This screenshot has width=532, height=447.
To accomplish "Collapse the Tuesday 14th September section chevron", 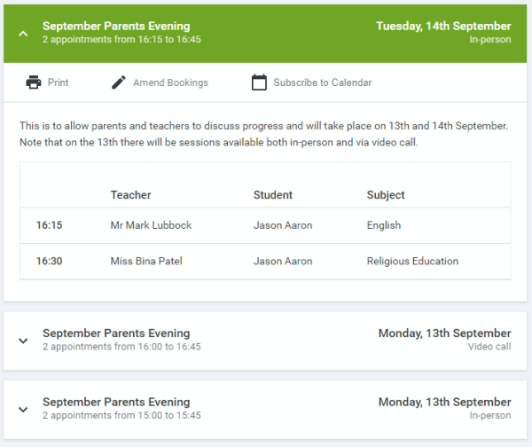I will [23, 34].
